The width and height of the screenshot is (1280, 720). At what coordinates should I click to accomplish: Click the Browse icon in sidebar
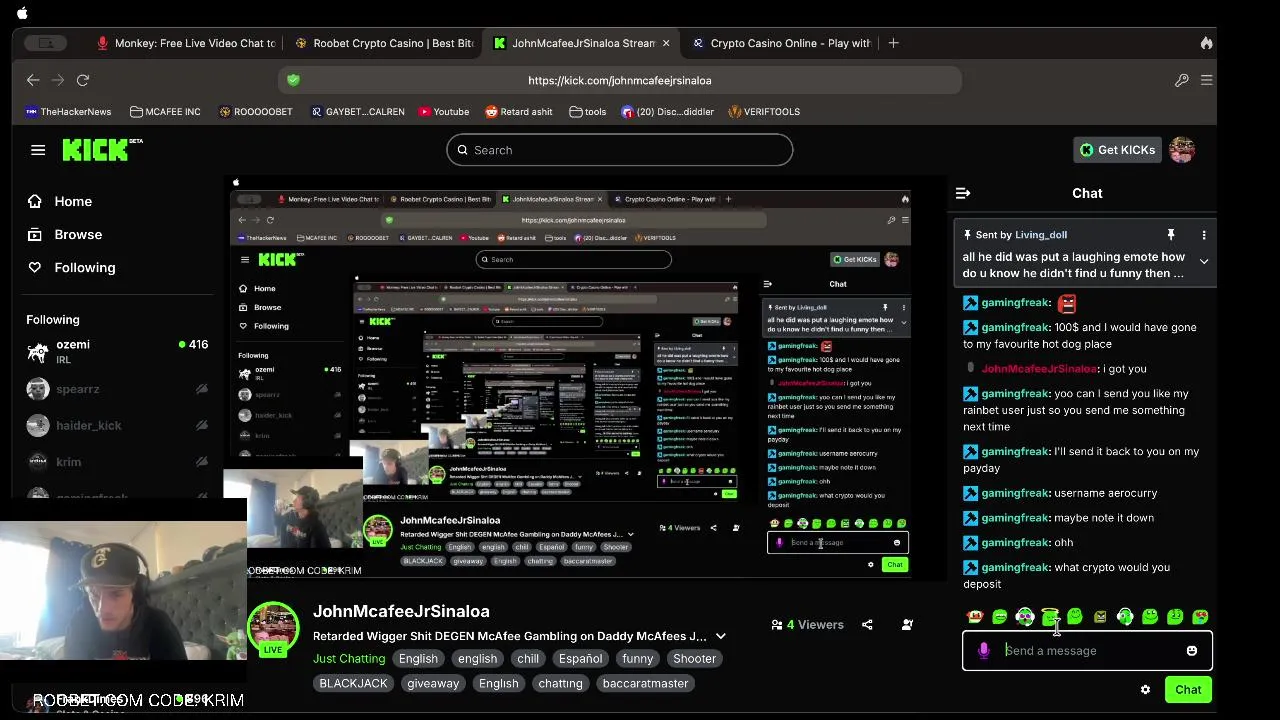point(35,234)
